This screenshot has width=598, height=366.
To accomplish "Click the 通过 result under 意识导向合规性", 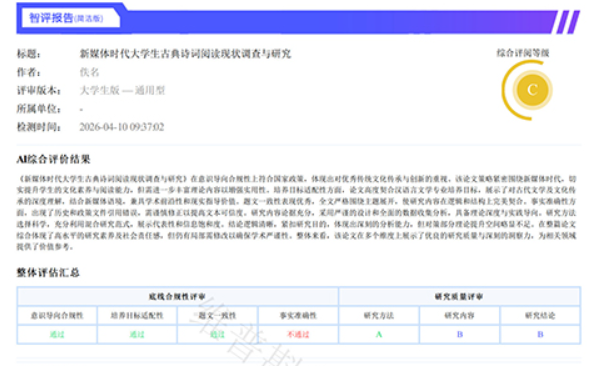I will [57, 334].
